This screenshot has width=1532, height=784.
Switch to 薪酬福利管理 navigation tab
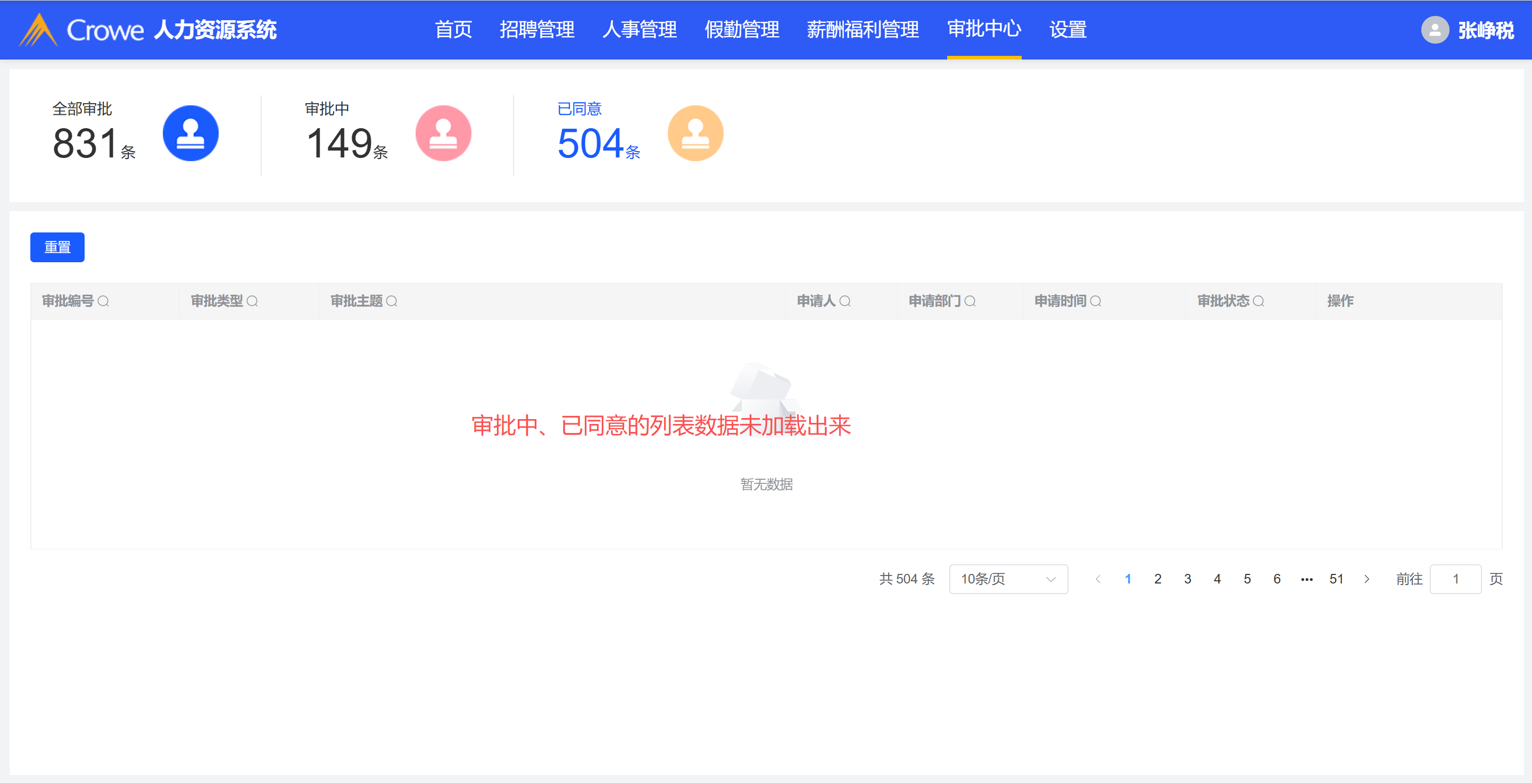[863, 30]
